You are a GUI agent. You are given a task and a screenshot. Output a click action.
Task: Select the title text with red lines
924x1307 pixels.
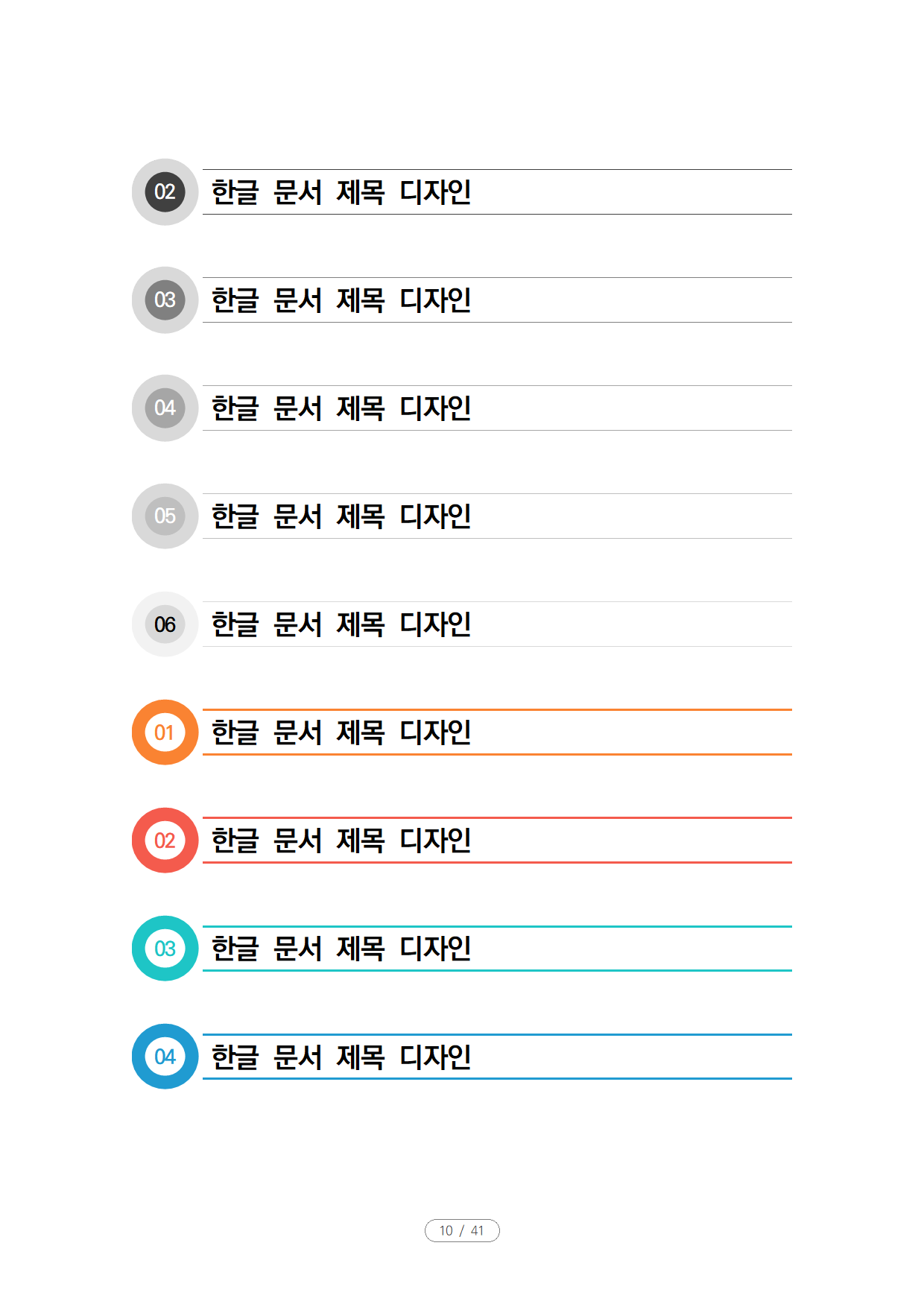(x=341, y=841)
